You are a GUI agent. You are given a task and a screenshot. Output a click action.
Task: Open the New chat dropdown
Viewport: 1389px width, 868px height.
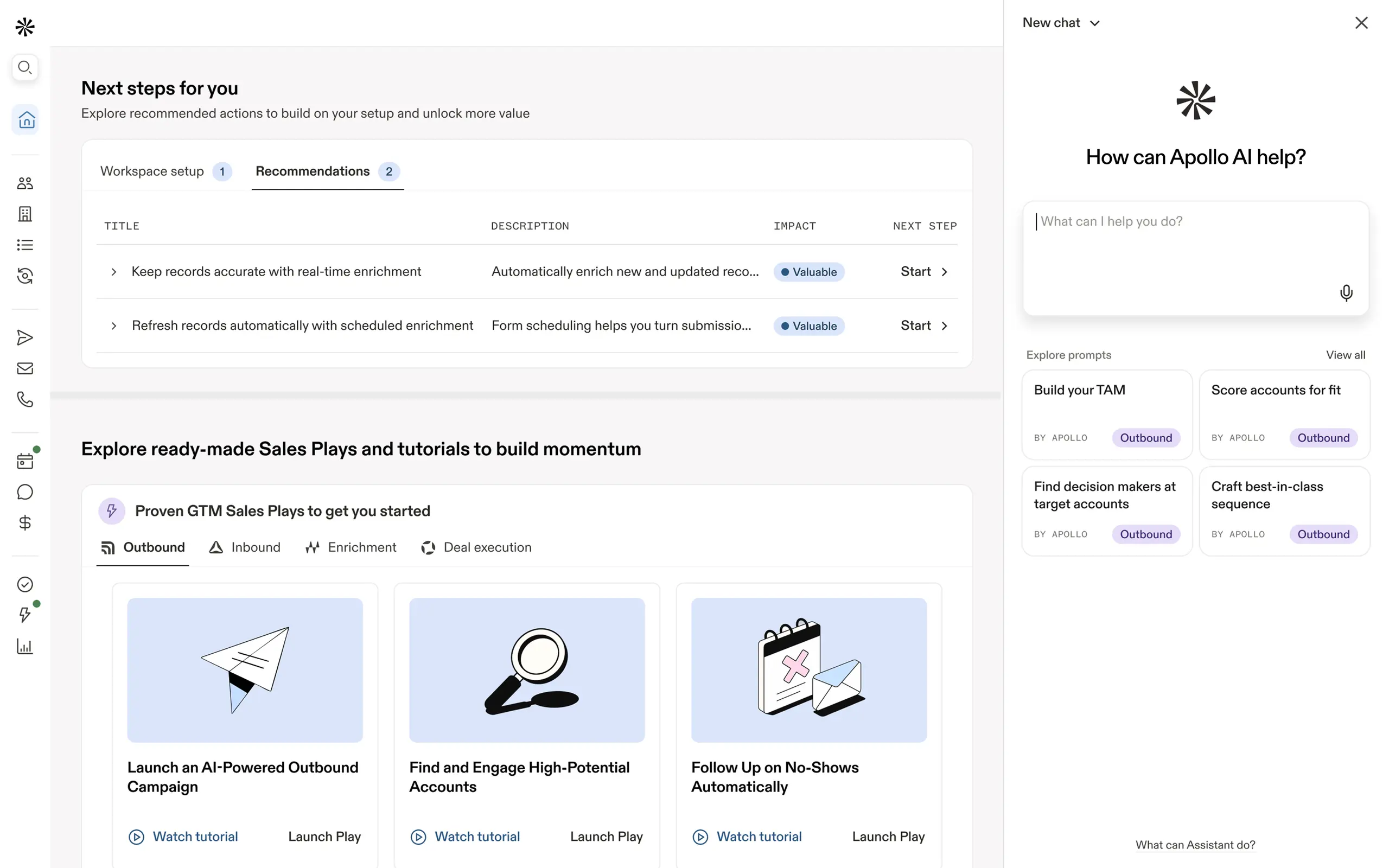(1061, 23)
